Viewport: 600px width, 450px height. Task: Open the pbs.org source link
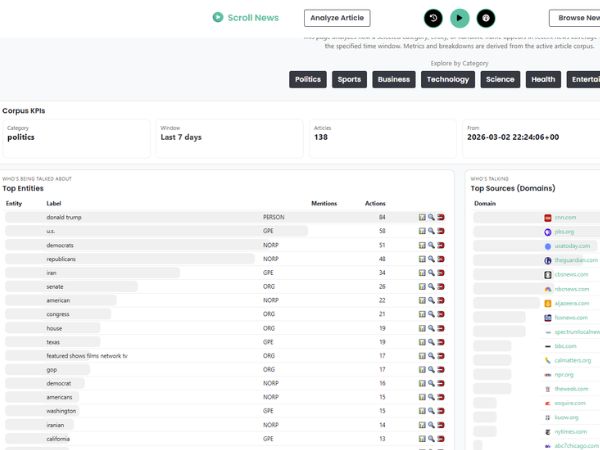tap(564, 232)
